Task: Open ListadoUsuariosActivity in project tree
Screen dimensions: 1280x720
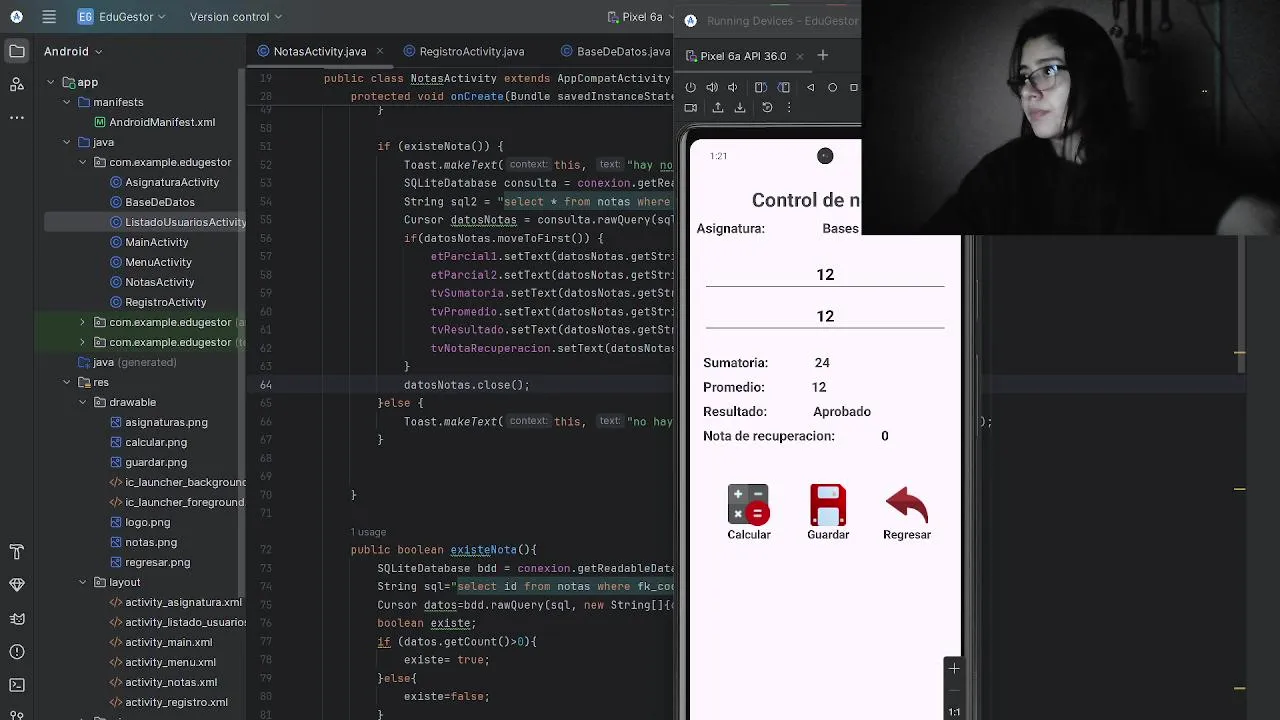Action: (x=177, y=222)
